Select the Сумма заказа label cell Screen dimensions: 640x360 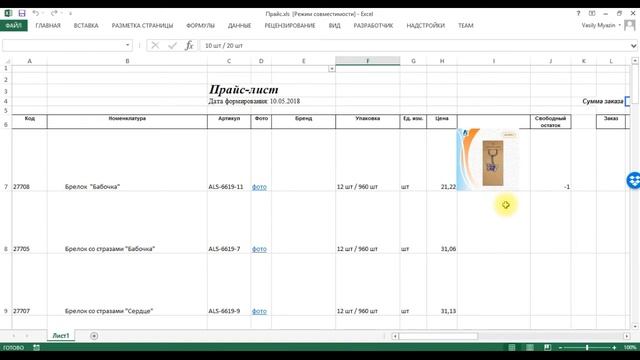[602, 101]
